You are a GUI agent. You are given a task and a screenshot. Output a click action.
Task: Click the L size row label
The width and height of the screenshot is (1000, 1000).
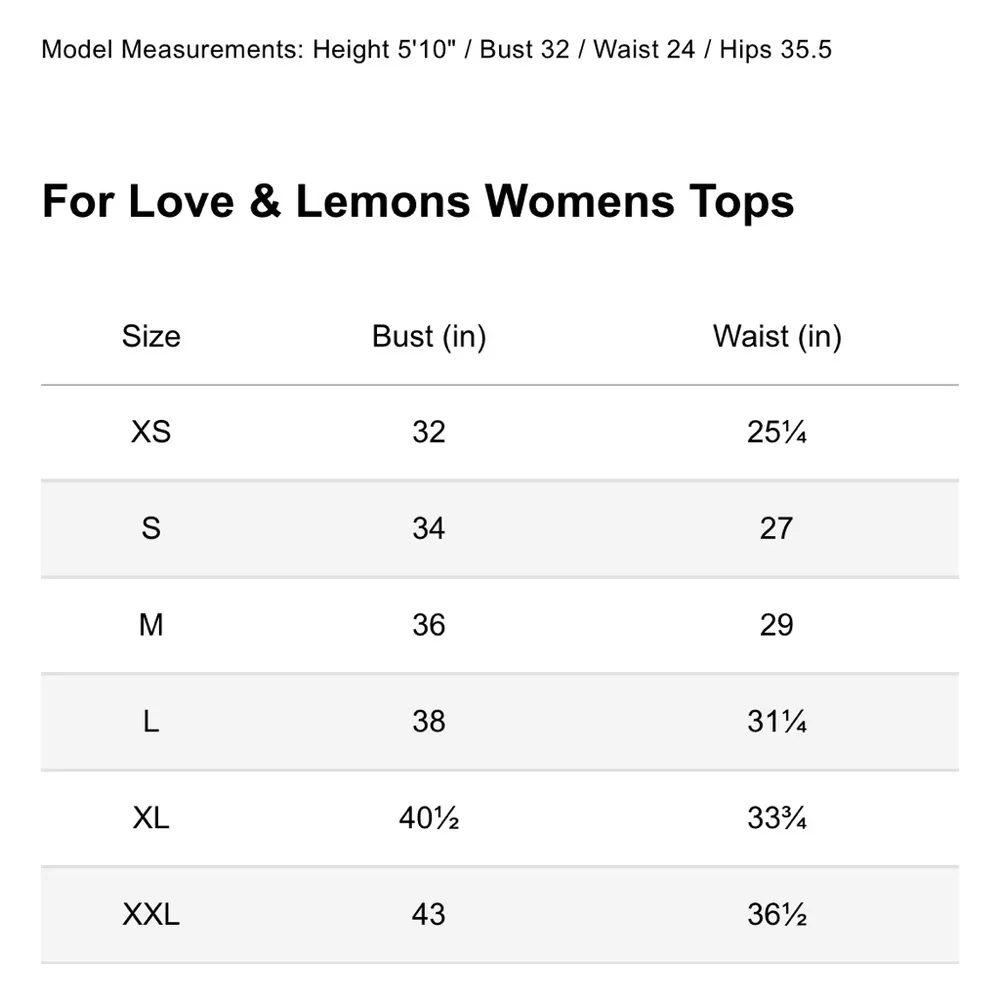pyautogui.click(x=151, y=721)
